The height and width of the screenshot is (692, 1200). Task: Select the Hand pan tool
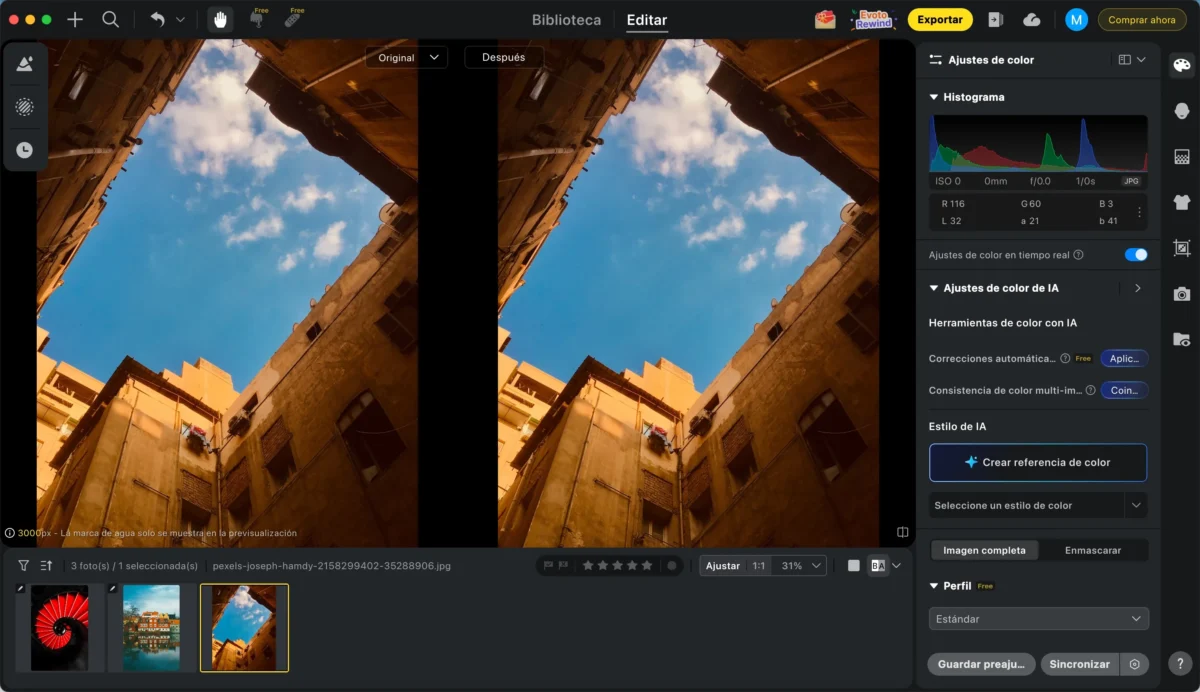[x=221, y=20]
